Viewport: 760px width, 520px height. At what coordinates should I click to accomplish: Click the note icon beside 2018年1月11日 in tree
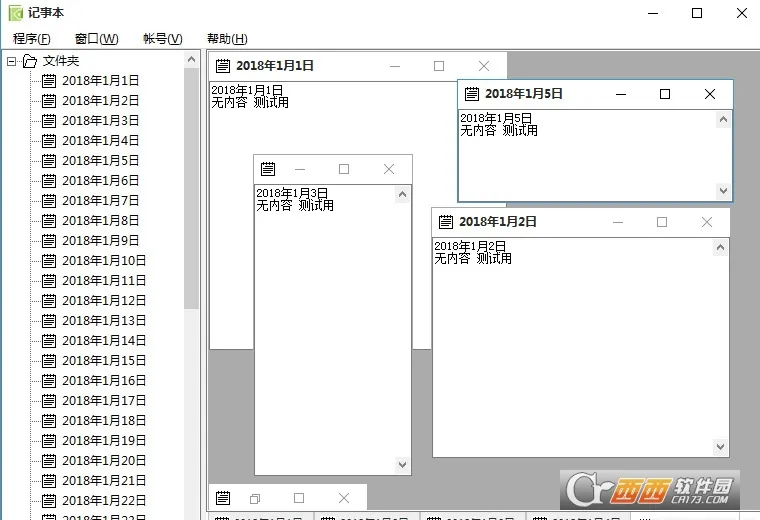click(x=48, y=281)
